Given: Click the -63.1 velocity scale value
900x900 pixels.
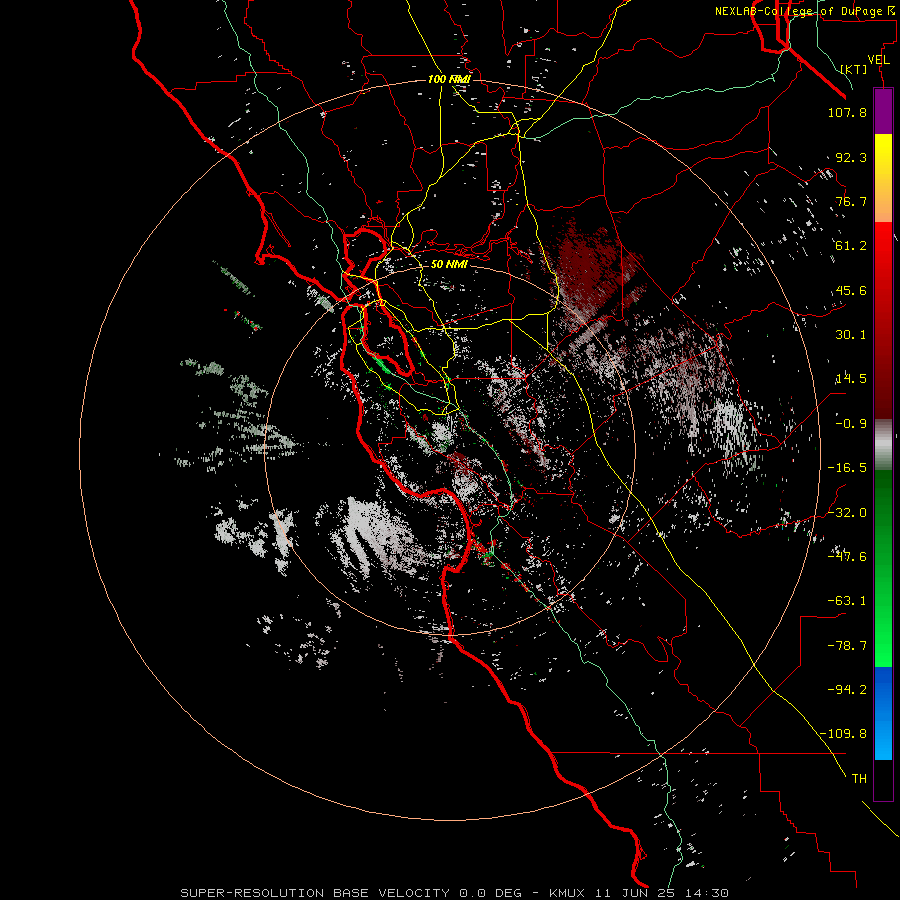Looking at the screenshot, I should click(x=847, y=601).
